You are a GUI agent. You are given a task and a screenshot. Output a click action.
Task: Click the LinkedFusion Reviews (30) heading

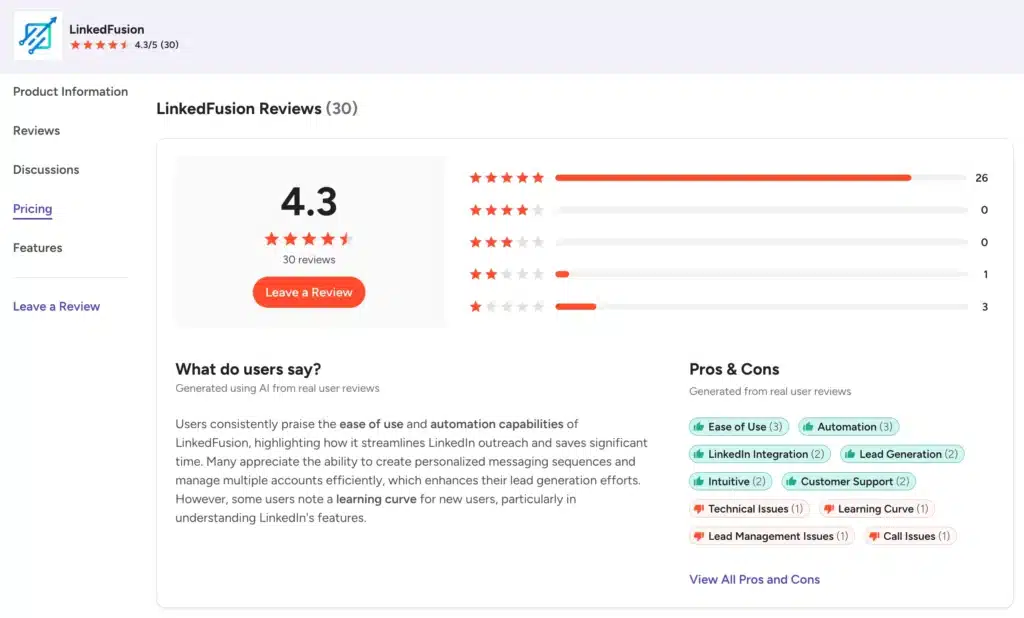[x=257, y=108]
